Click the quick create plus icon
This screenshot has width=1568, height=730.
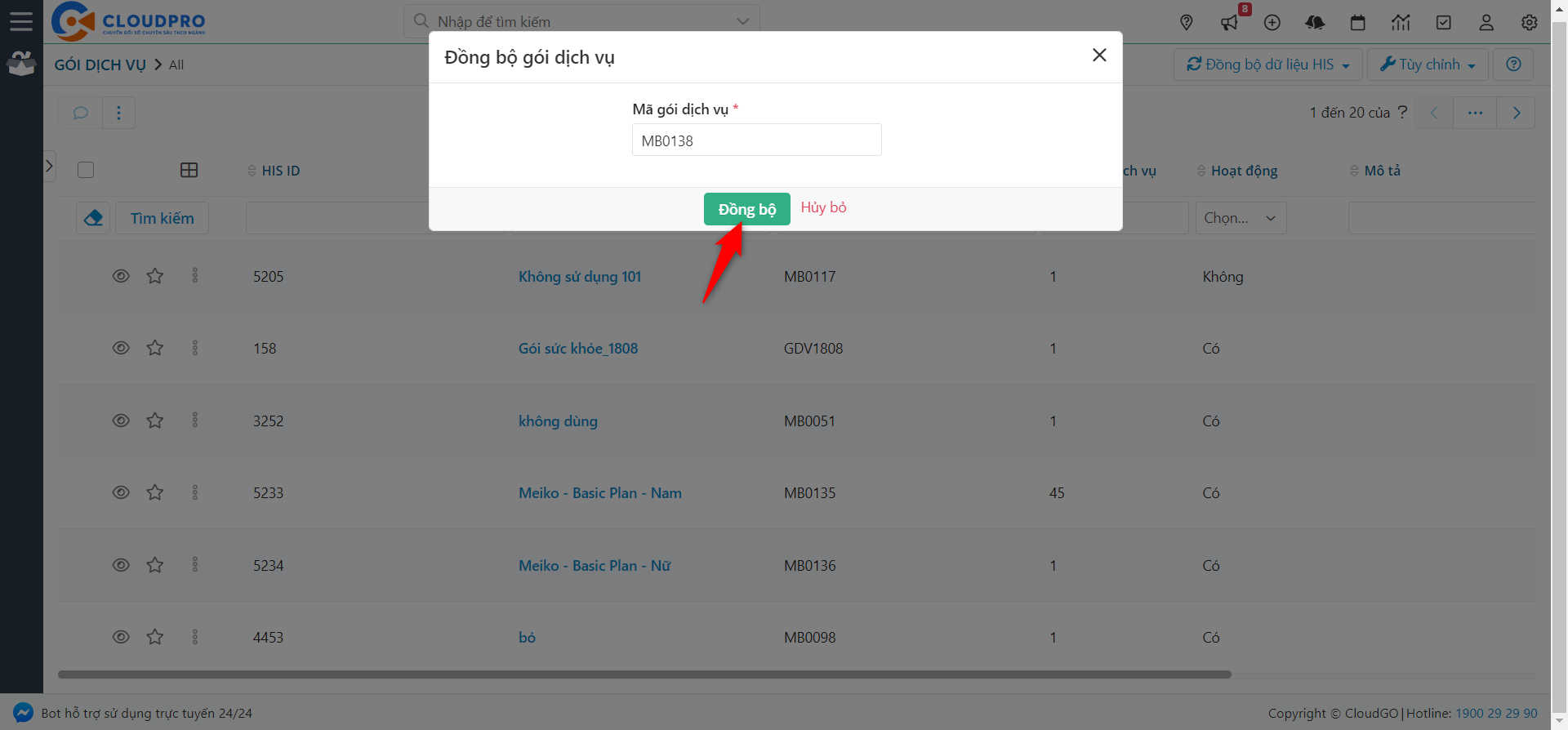click(1272, 23)
